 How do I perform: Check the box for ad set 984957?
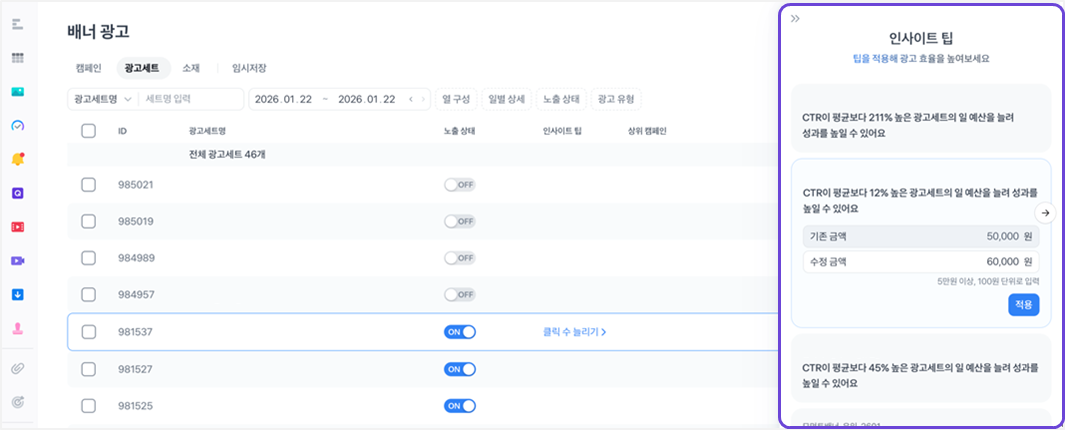(88, 295)
